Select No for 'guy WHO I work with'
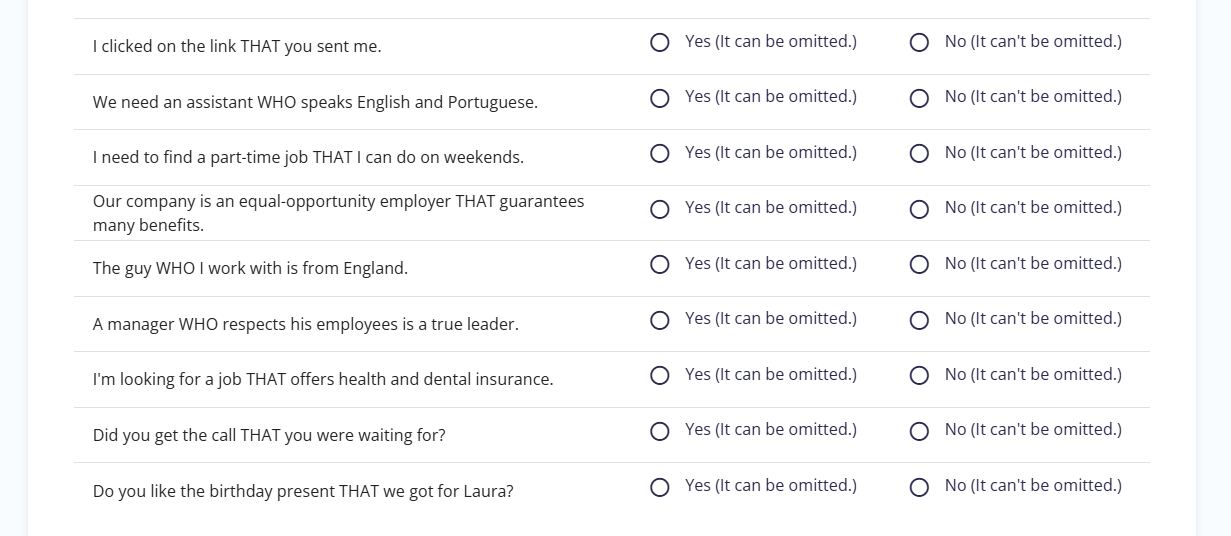This screenshot has width=1231, height=536. 920,265
